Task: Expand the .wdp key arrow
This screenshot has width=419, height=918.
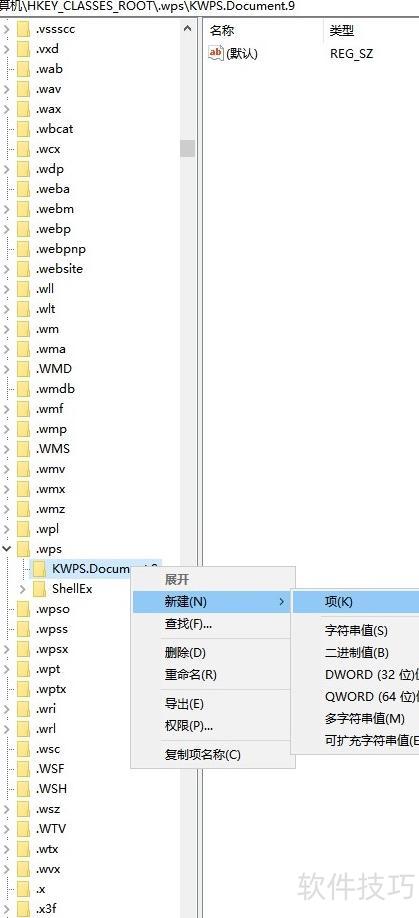Action: (7, 169)
